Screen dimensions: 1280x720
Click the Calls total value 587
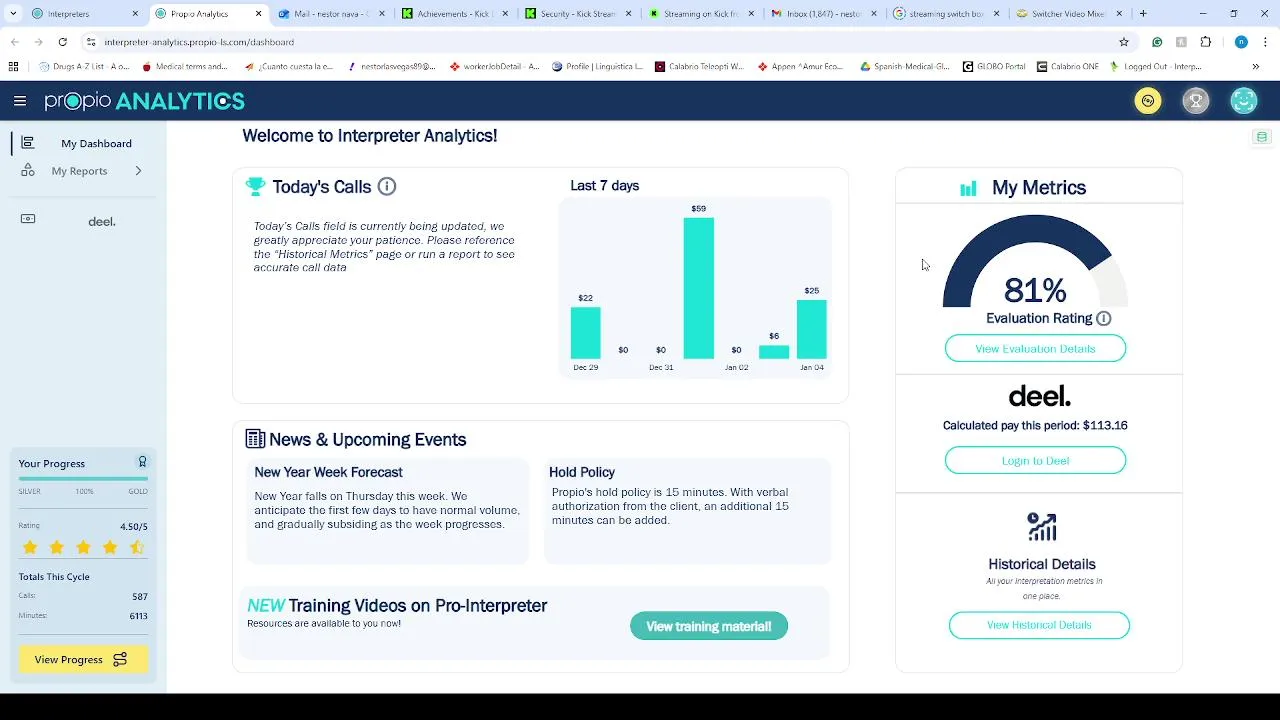point(139,596)
